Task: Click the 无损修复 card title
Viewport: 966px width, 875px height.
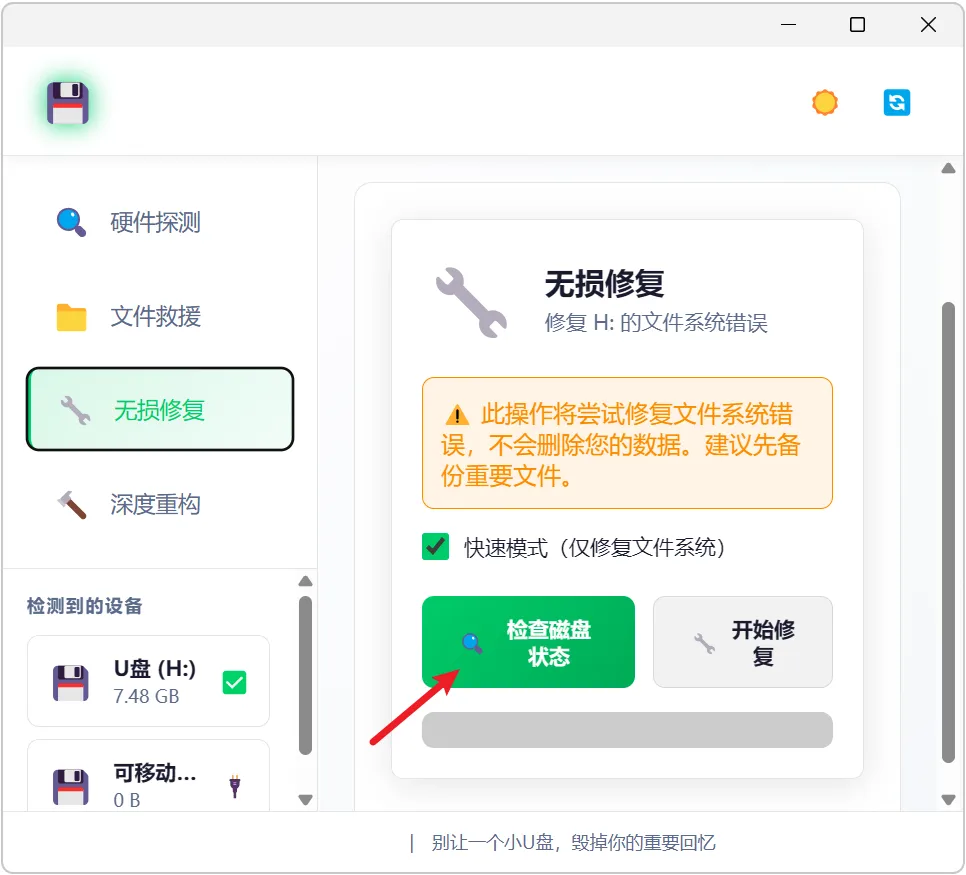Action: 604,283
